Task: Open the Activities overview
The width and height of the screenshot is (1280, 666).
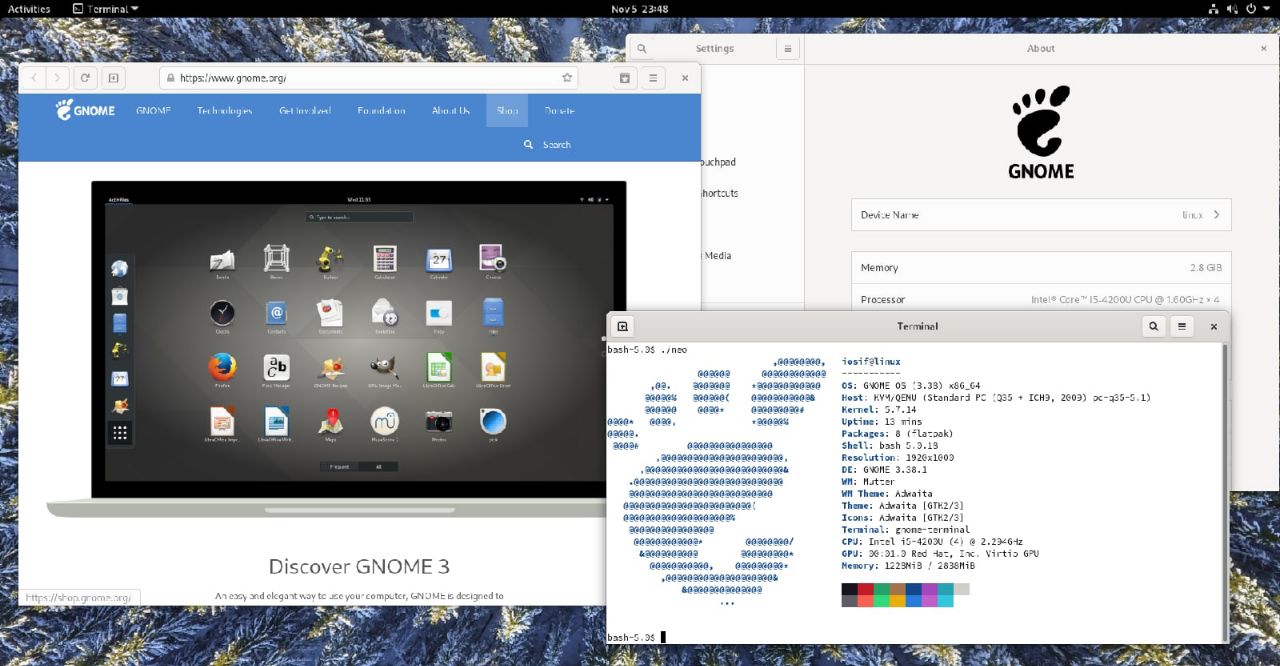Action: tap(29, 9)
